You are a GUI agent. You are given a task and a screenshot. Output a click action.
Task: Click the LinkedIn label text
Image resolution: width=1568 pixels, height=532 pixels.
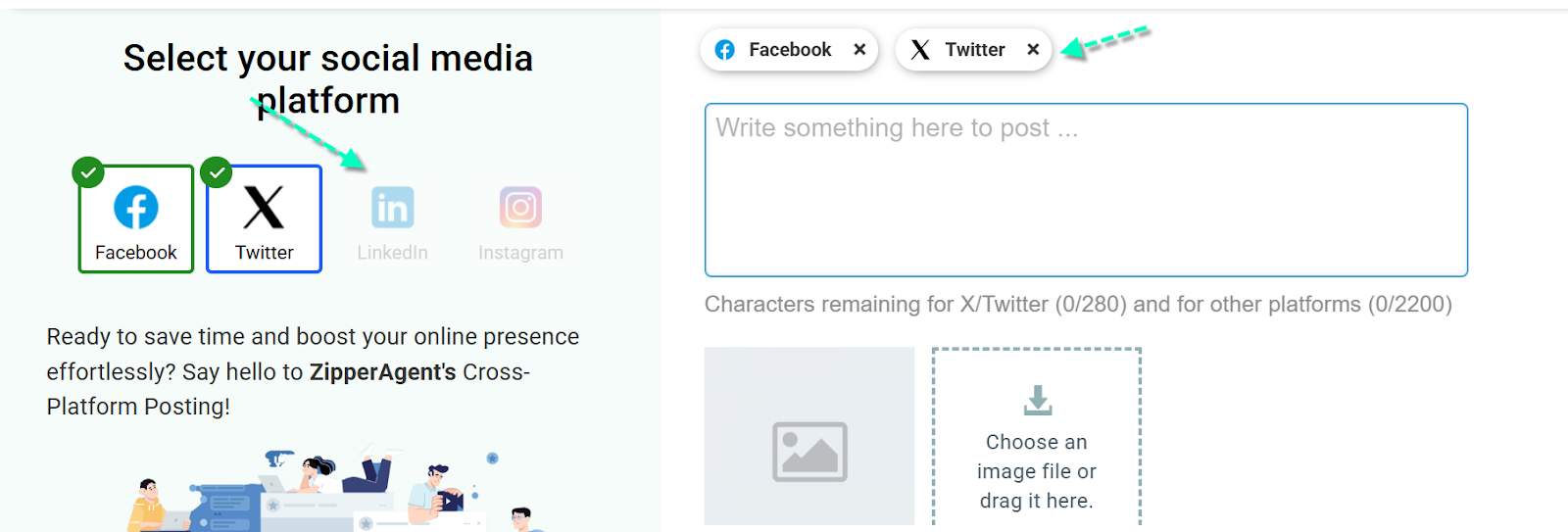[392, 253]
